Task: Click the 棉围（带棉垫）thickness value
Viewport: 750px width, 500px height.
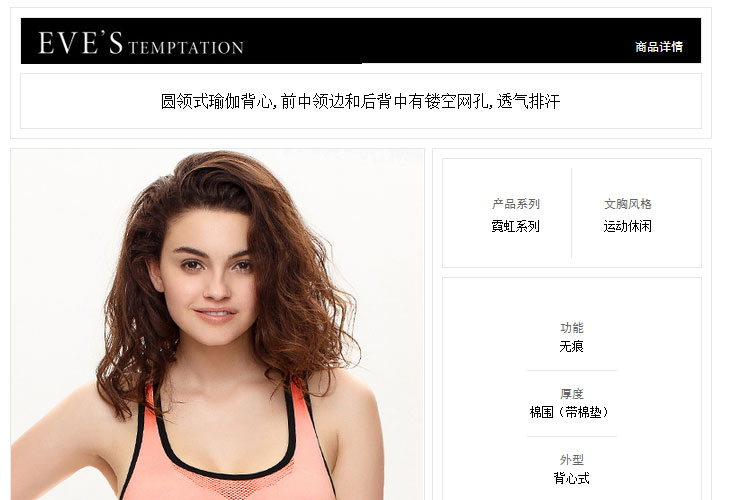Action: pyautogui.click(x=569, y=412)
